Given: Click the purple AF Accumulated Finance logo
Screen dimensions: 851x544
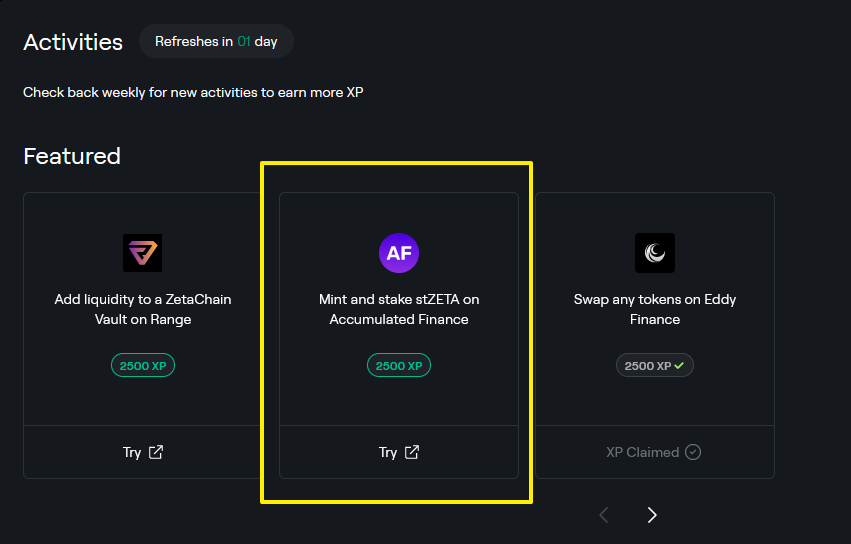Looking at the screenshot, I should point(399,253).
